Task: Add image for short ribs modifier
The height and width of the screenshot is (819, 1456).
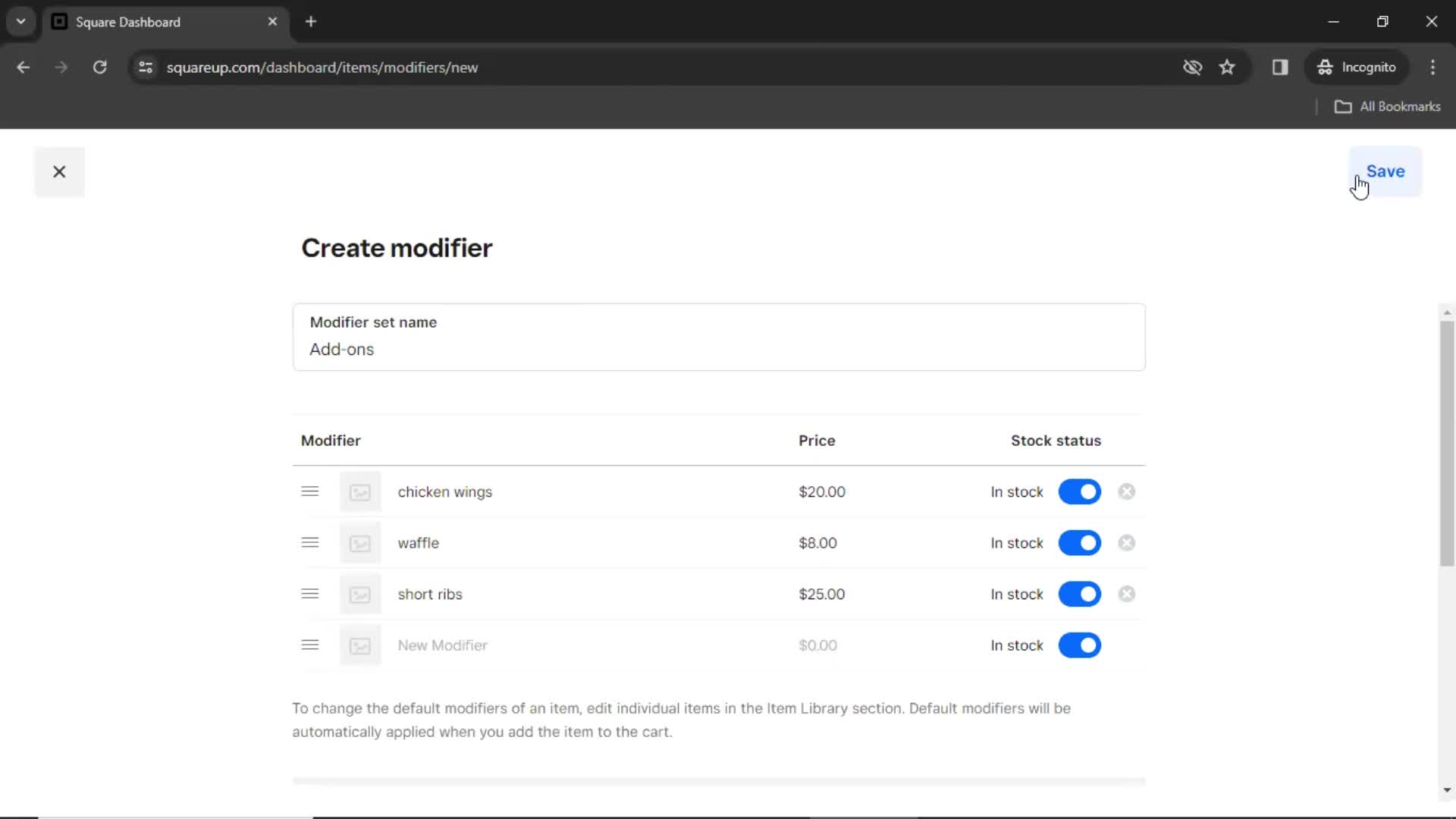Action: (x=360, y=595)
